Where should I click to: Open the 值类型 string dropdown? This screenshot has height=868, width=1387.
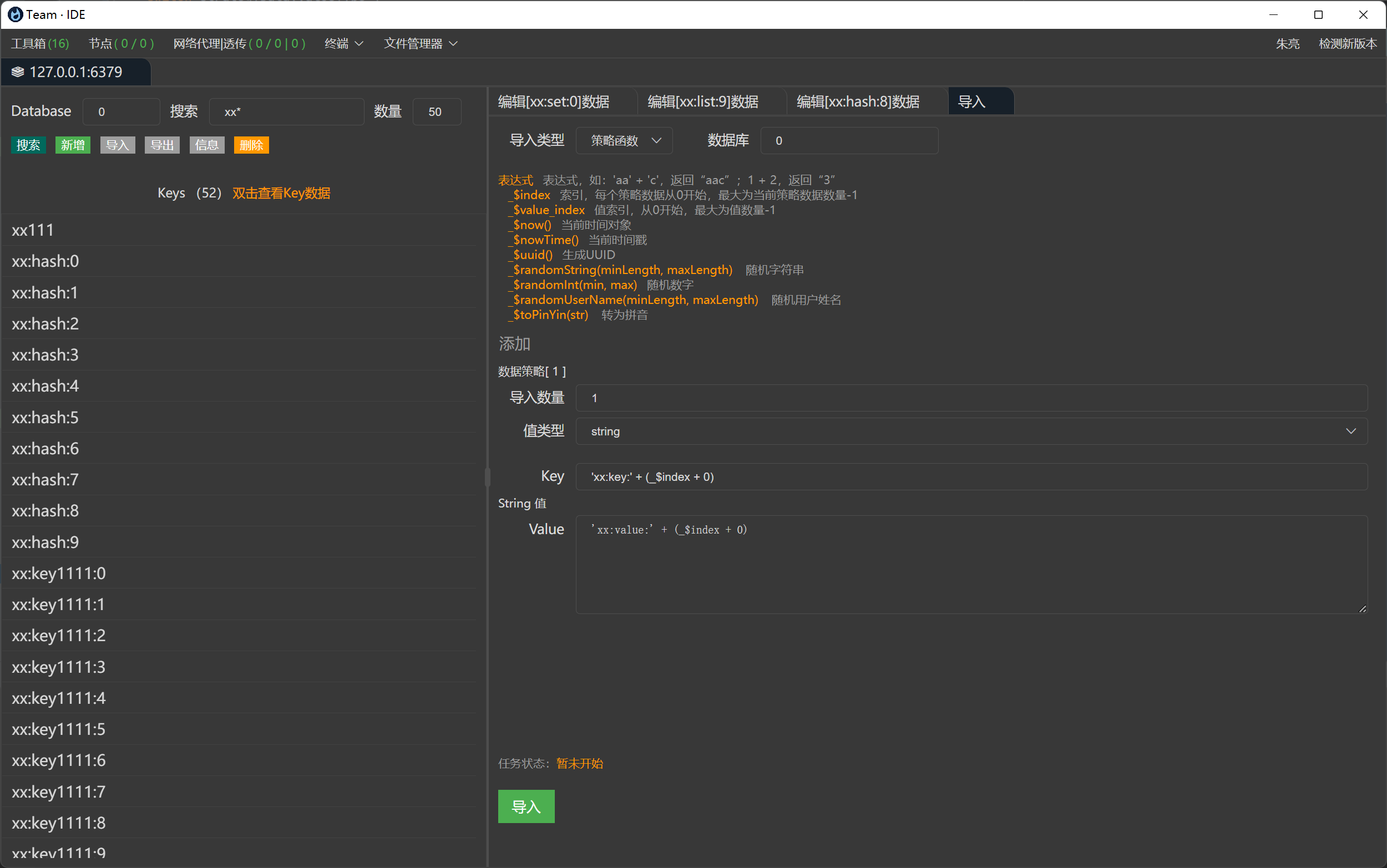(971, 431)
